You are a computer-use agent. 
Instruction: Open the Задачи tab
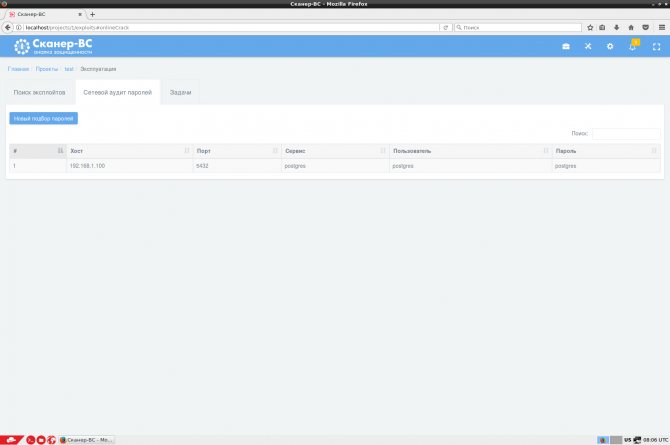click(x=180, y=92)
